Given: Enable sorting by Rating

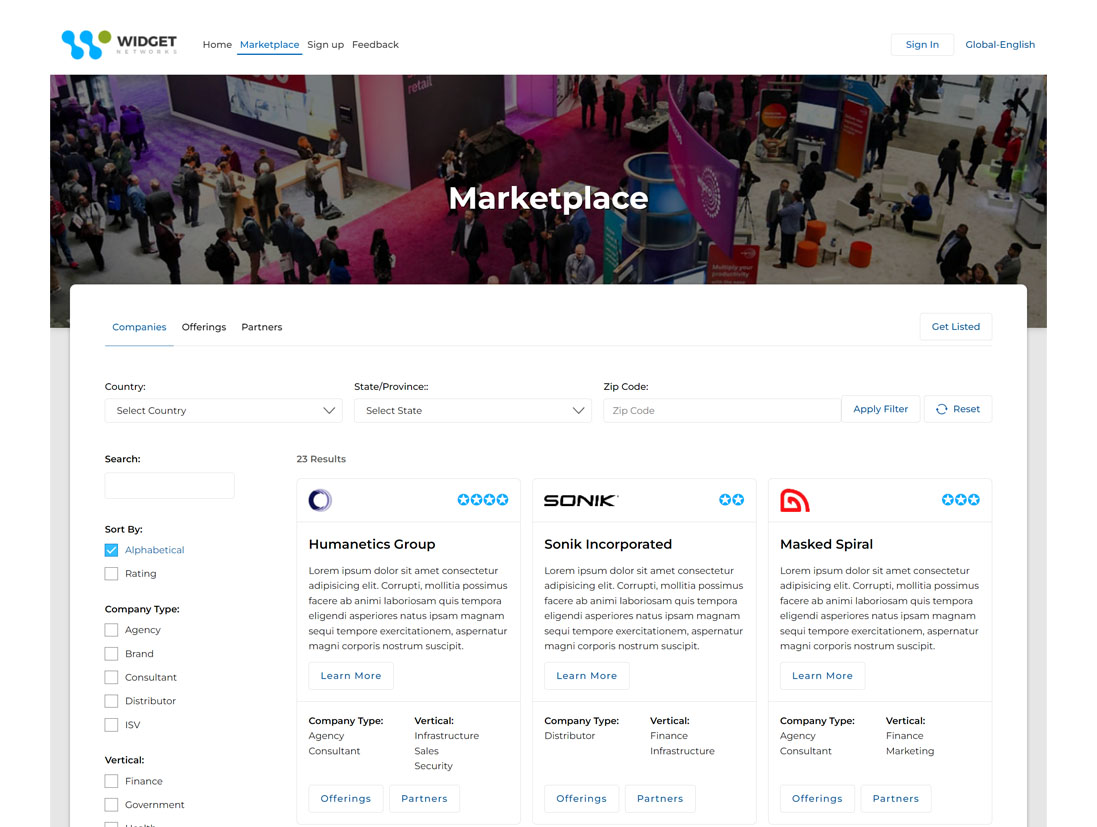Looking at the screenshot, I should pos(111,573).
